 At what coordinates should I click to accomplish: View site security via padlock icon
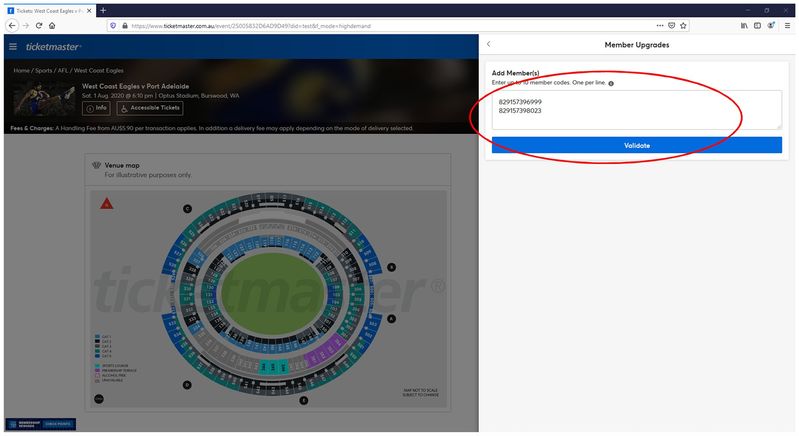(124, 25)
